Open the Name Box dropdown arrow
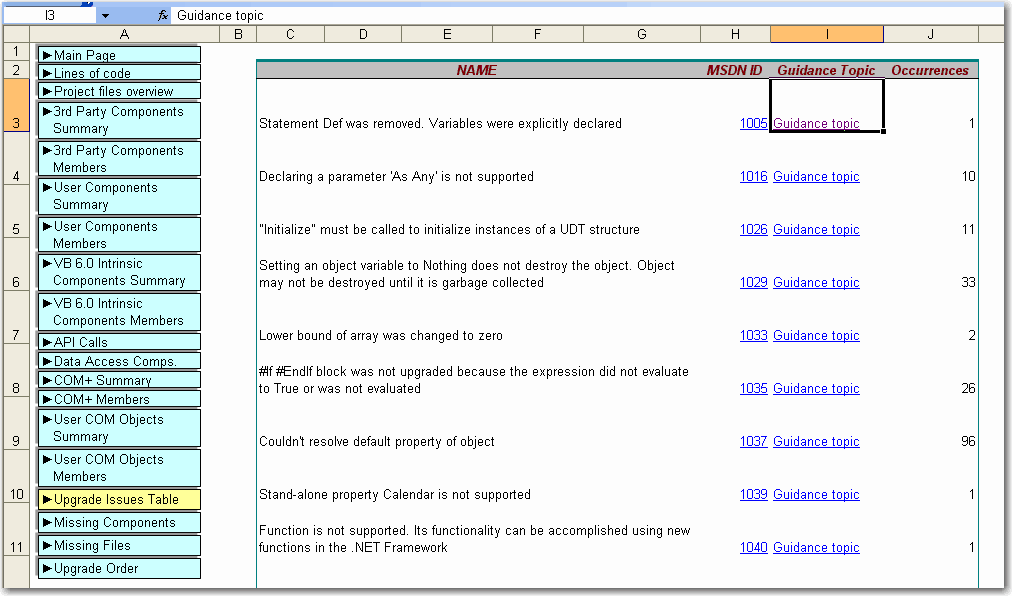This screenshot has height=596, width=1012. click(105, 16)
